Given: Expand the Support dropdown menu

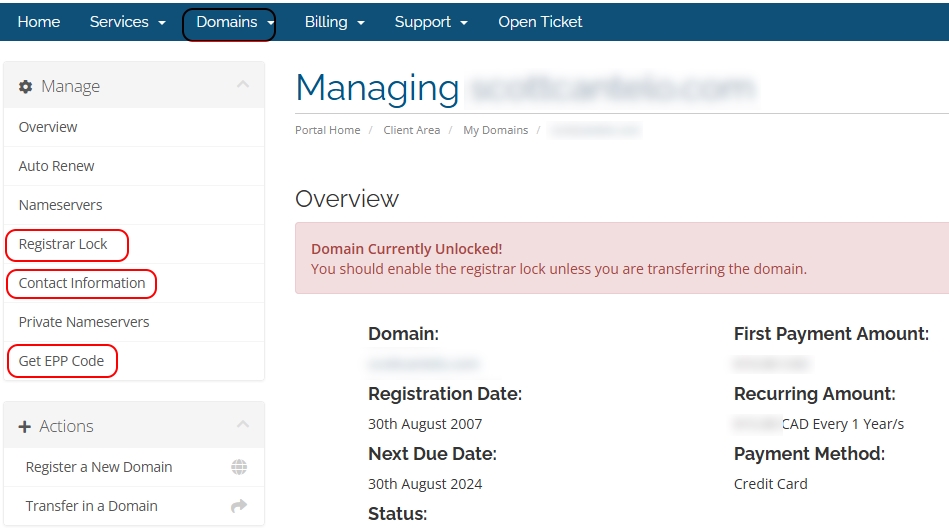Looking at the screenshot, I should [431, 22].
